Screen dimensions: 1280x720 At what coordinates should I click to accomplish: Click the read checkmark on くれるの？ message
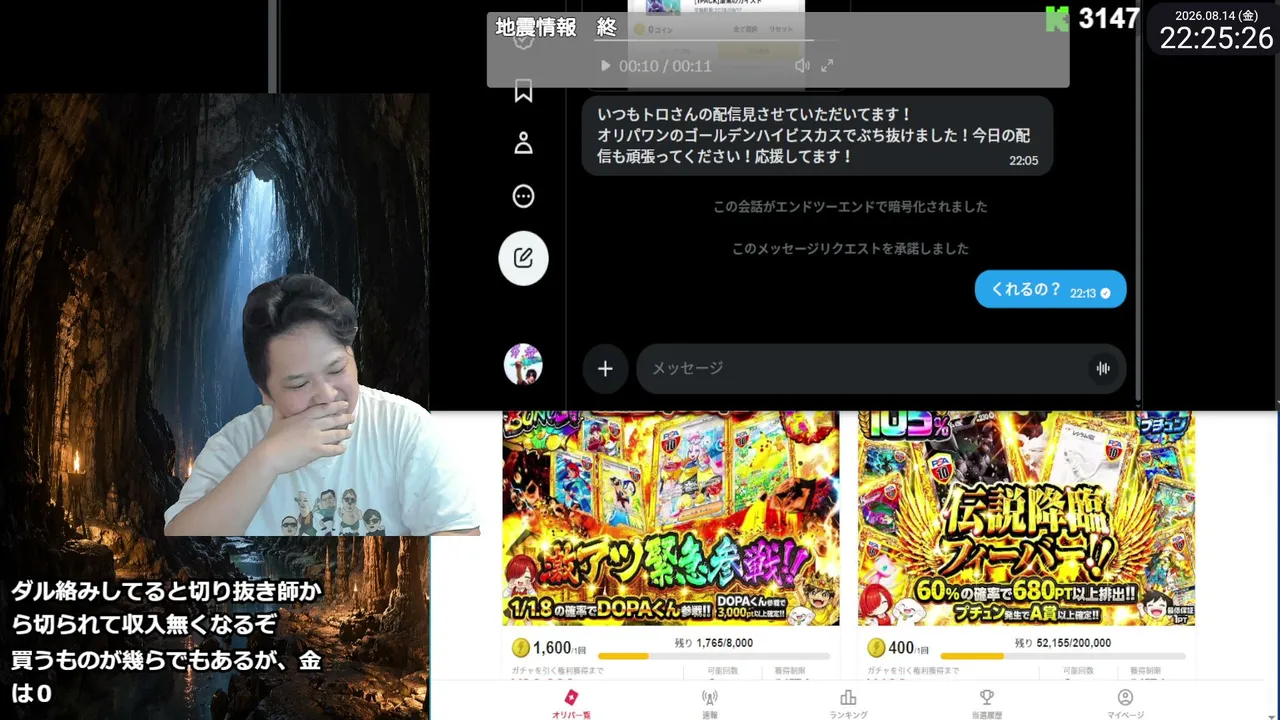pyautogui.click(x=1106, y=293)
